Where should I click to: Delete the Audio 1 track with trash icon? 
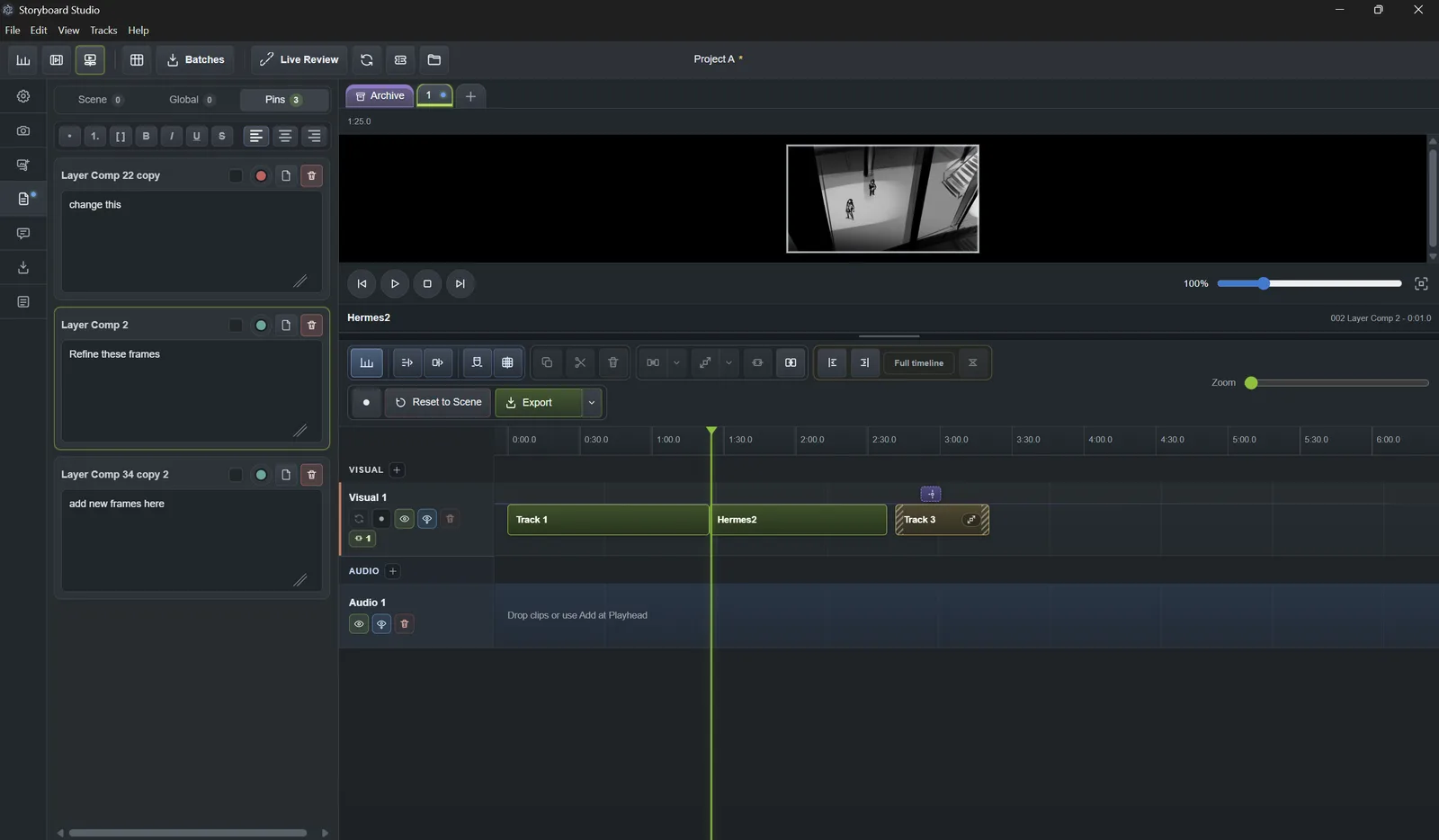[x=405, y=623]
